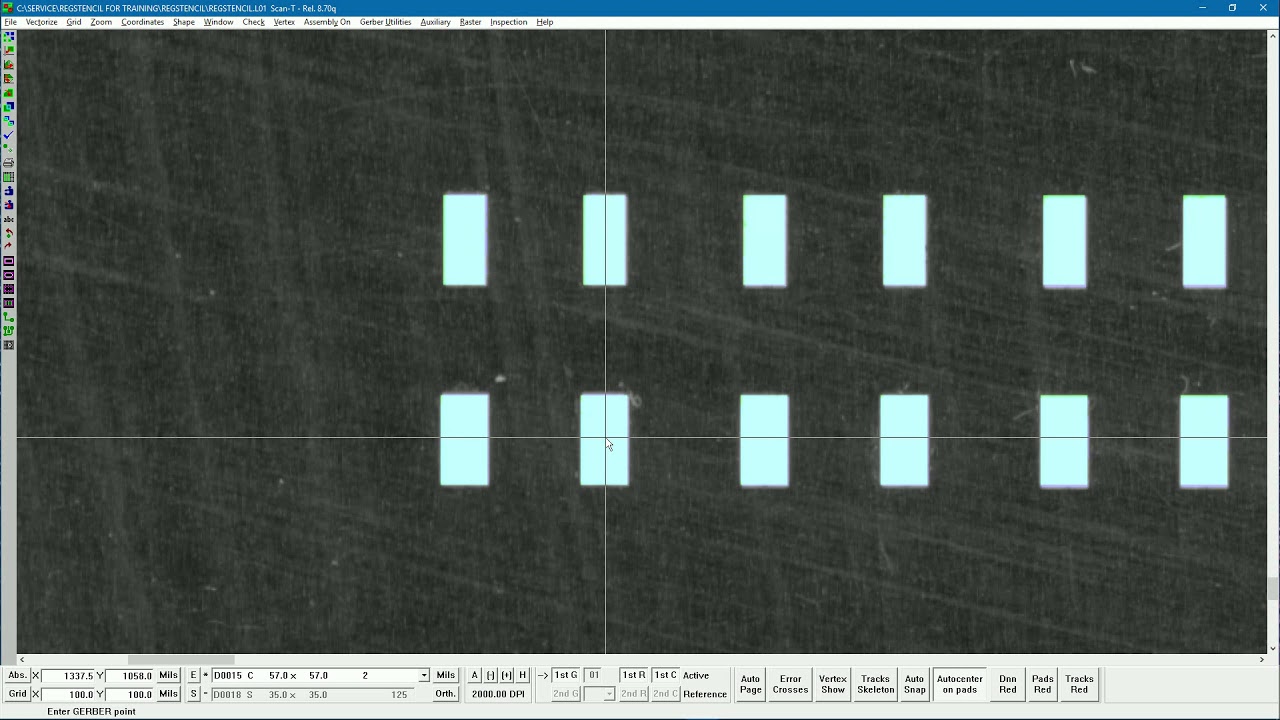
Task: Click the vertical scrollbar thumb
Action: [1272, 589]
